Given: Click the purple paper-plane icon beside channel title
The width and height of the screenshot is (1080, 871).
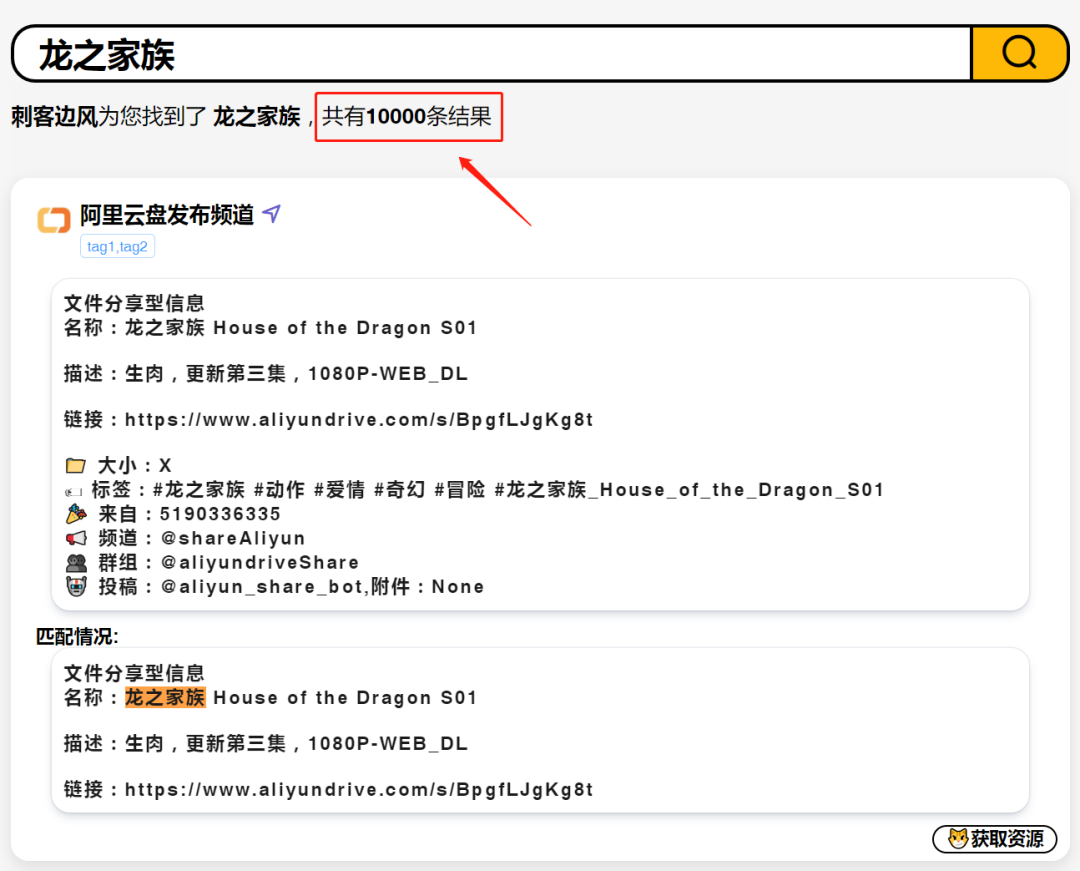Looking at the screenshot, I should click(272, 214).
